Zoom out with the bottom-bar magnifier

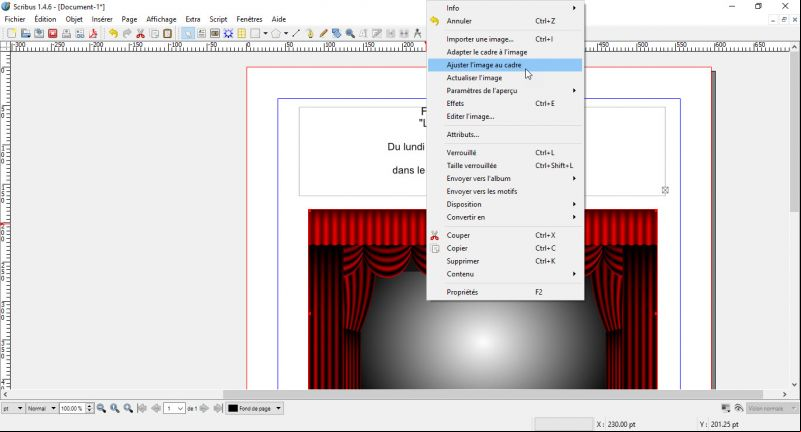[x=102, y=408]
